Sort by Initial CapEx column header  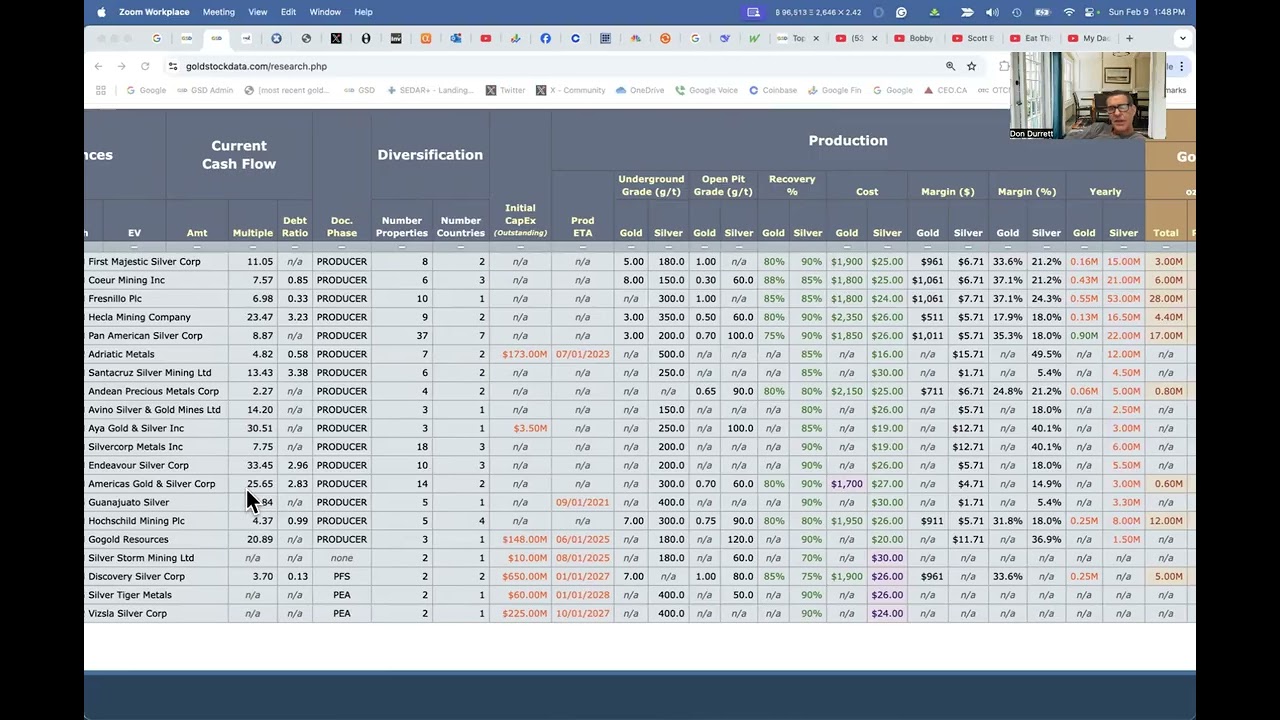(x=520, y=220)
